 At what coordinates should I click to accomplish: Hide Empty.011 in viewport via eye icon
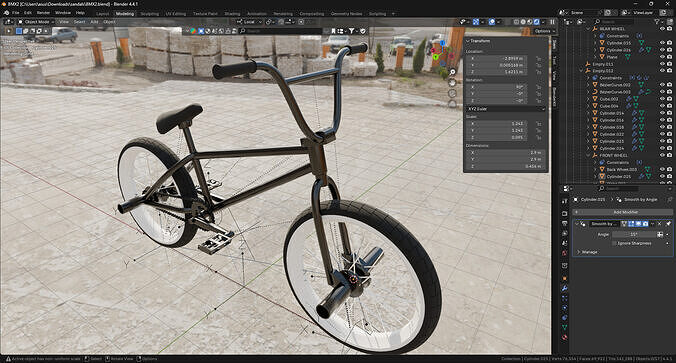(662, 64)
